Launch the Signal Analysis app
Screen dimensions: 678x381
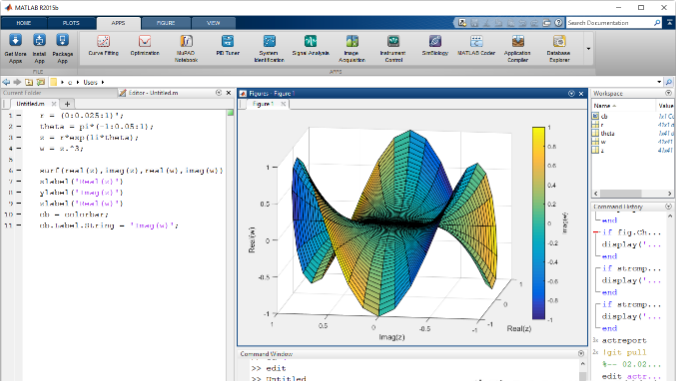[x=310, y=45]
